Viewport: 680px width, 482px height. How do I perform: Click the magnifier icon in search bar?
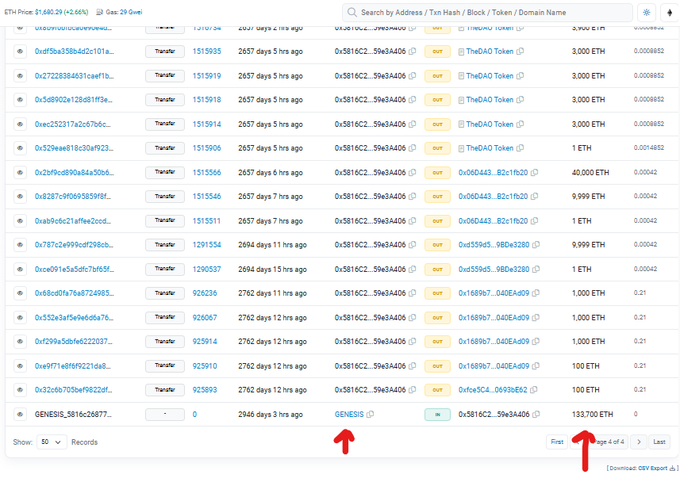click(352, 12)
